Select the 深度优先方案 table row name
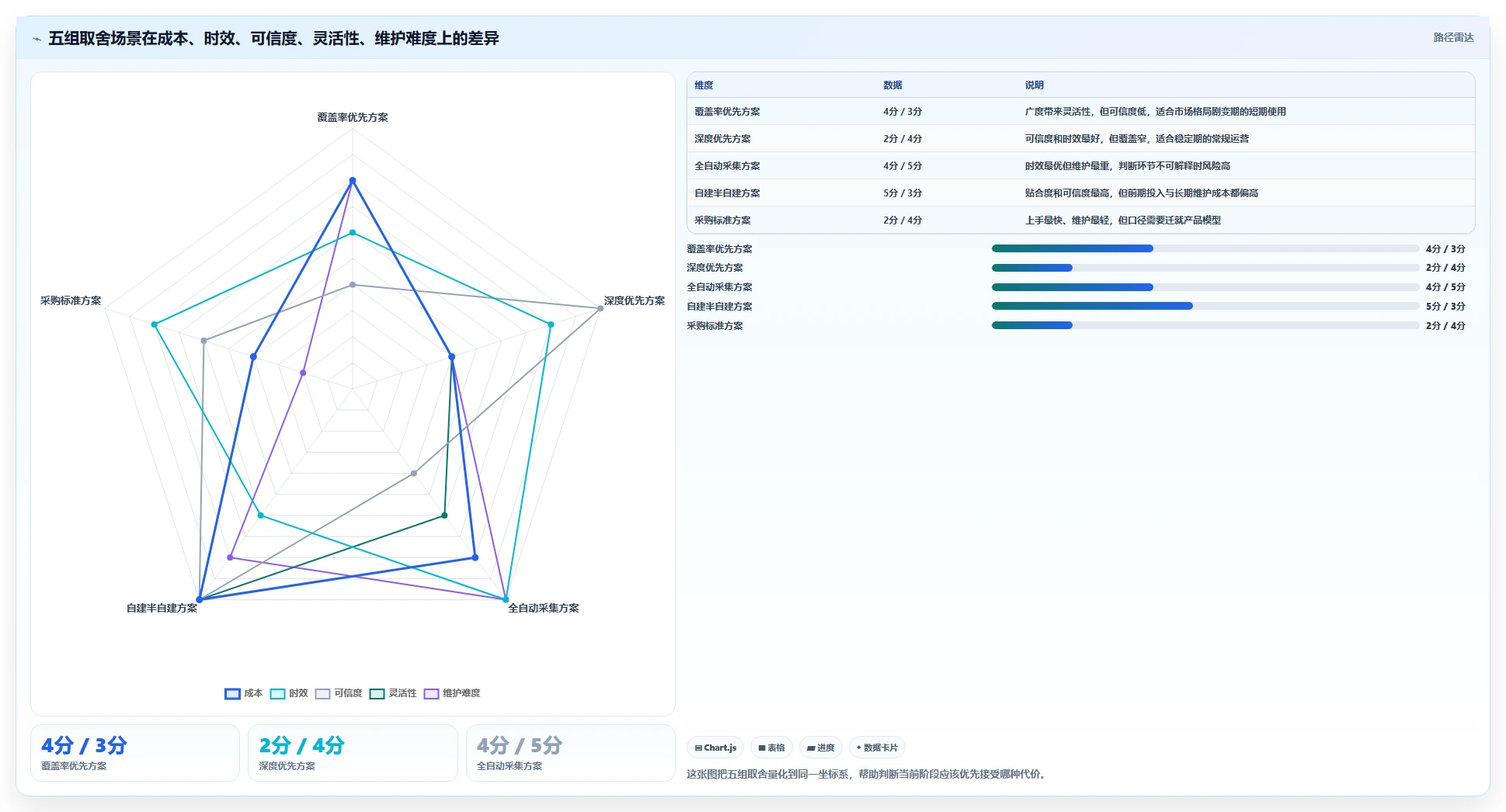 click(x=722, y=139)
